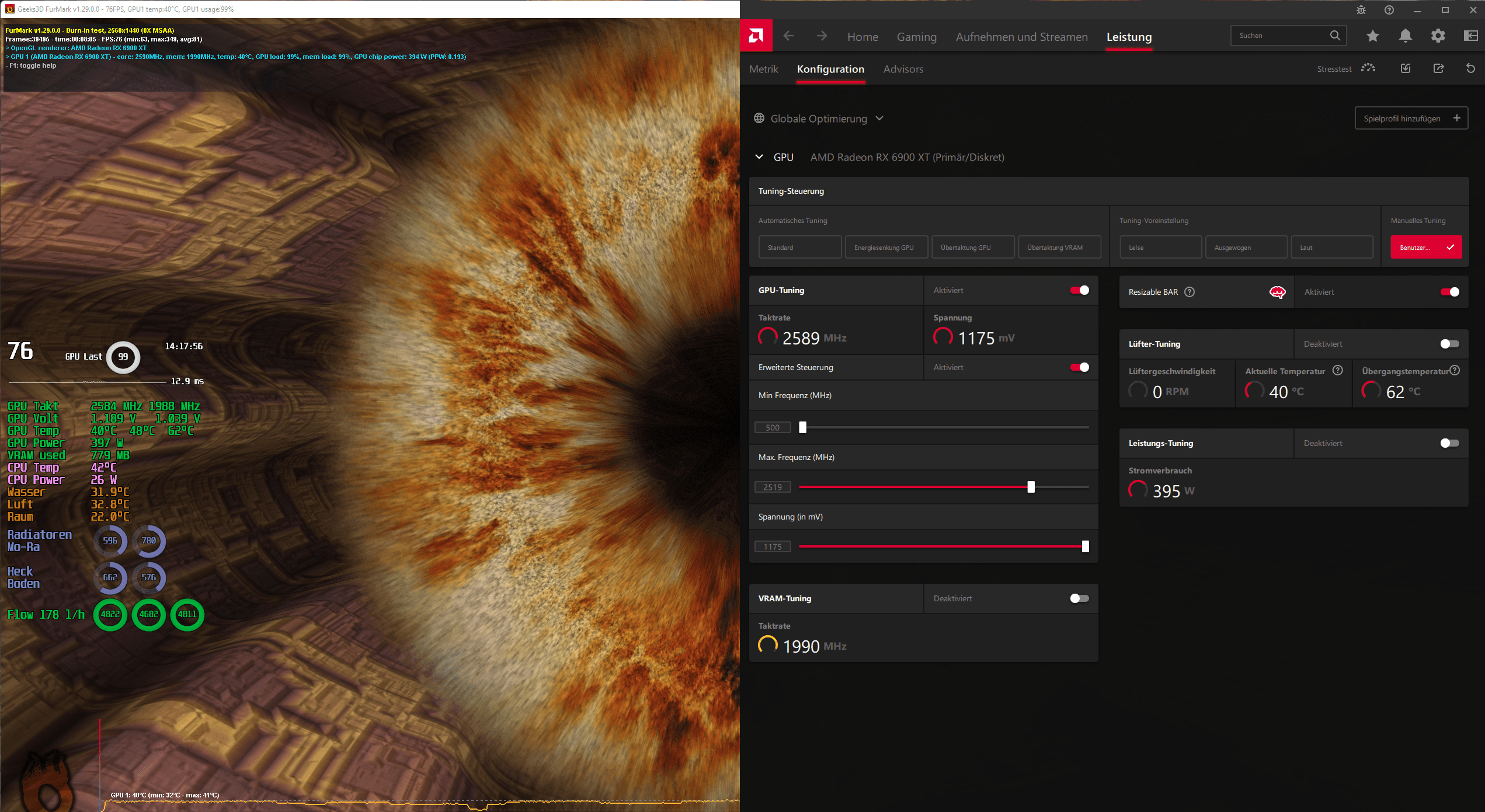Click the bug report icon
Viewport: 1485px width, 812px height.
tap(1361, 10)
